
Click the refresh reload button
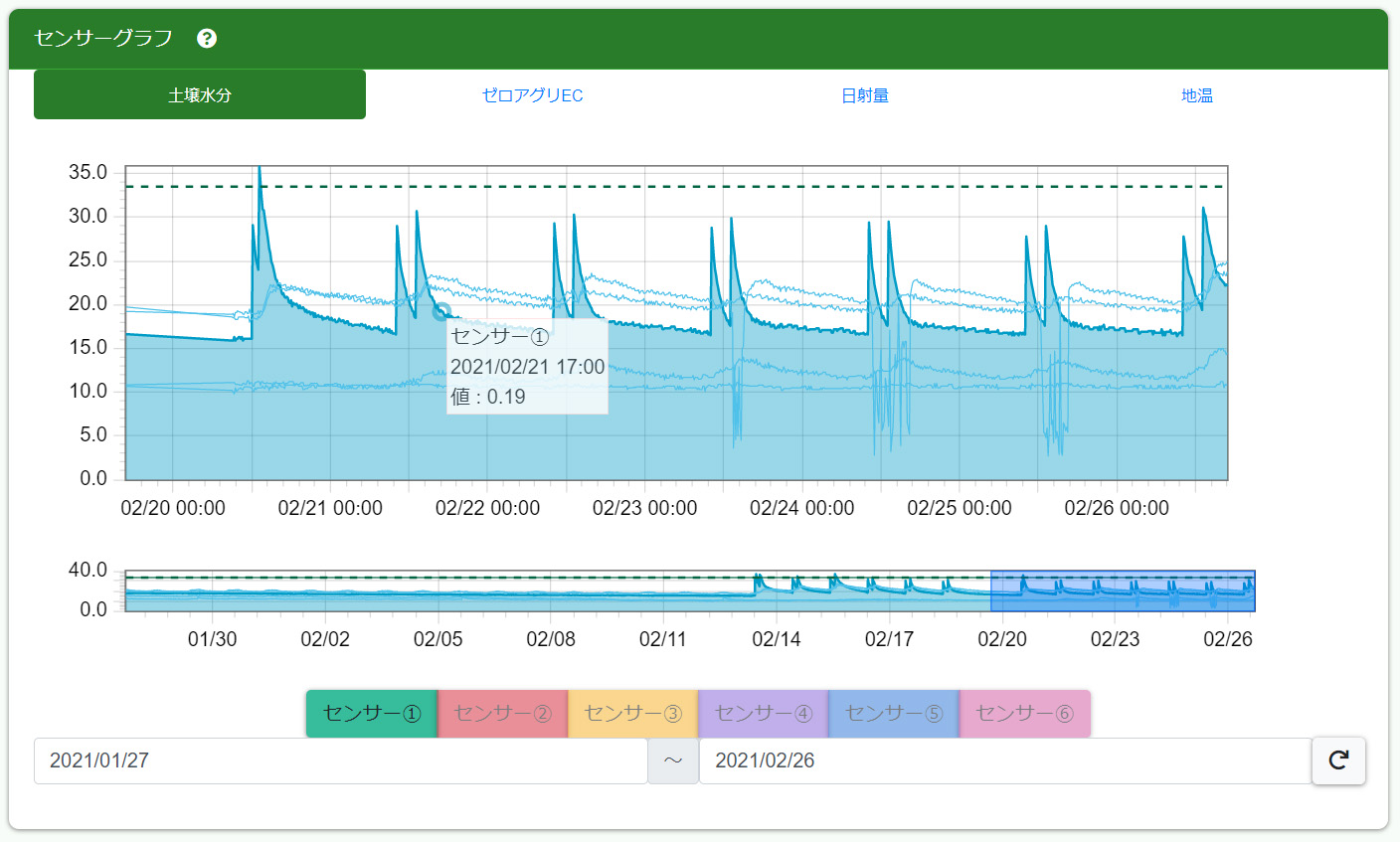pyautogui.click(x=1338, y=760)
